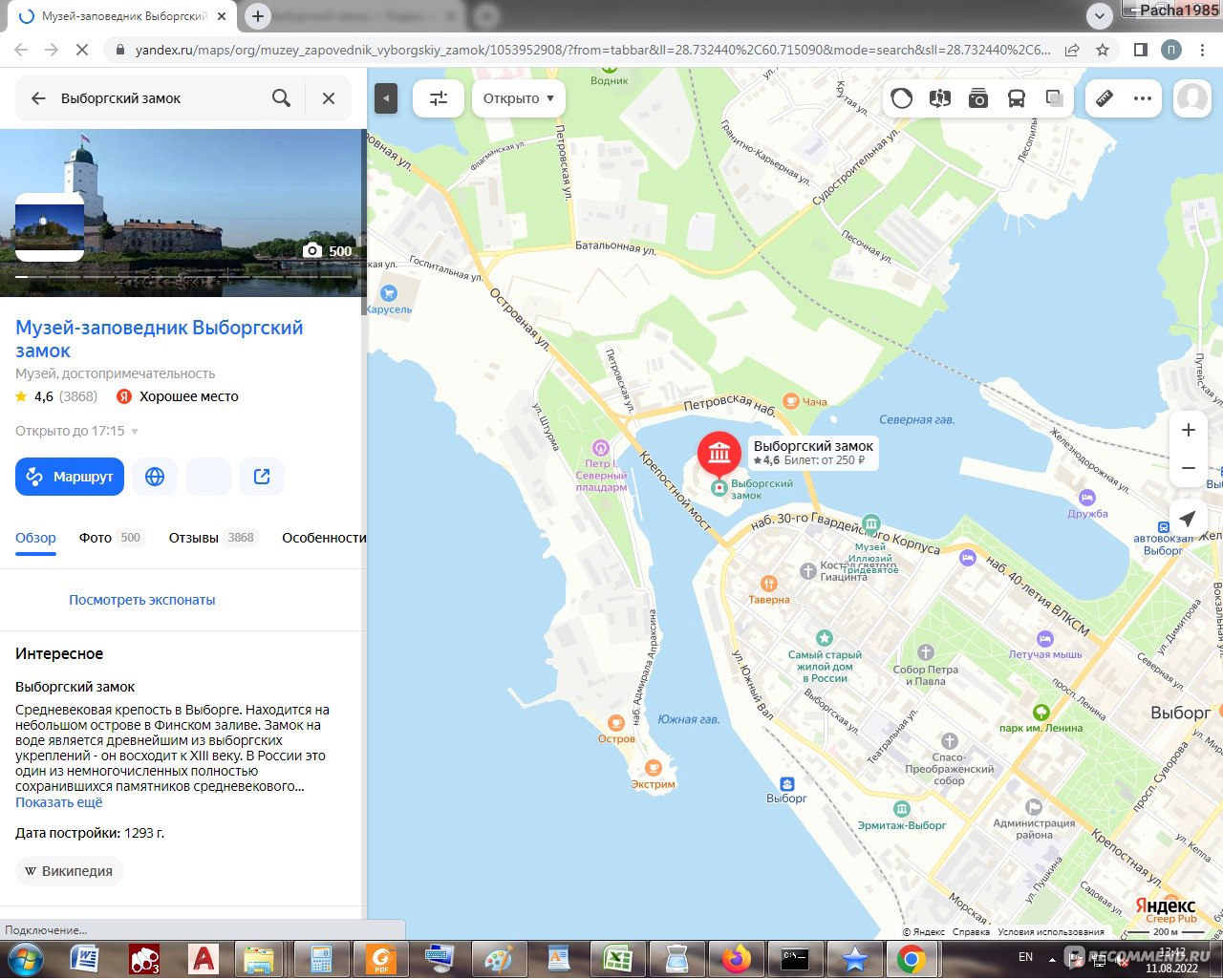Click the Карусель shop marker

point(388,293)
